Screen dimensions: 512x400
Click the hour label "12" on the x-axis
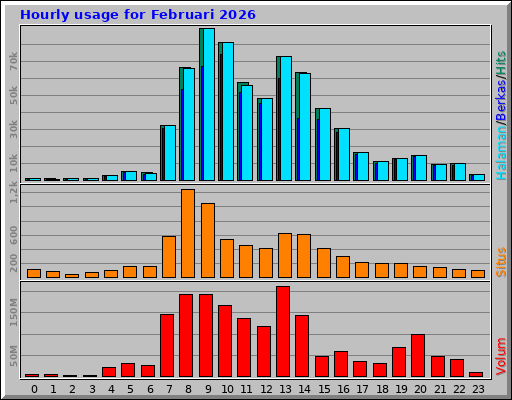[x=266, y=389]
